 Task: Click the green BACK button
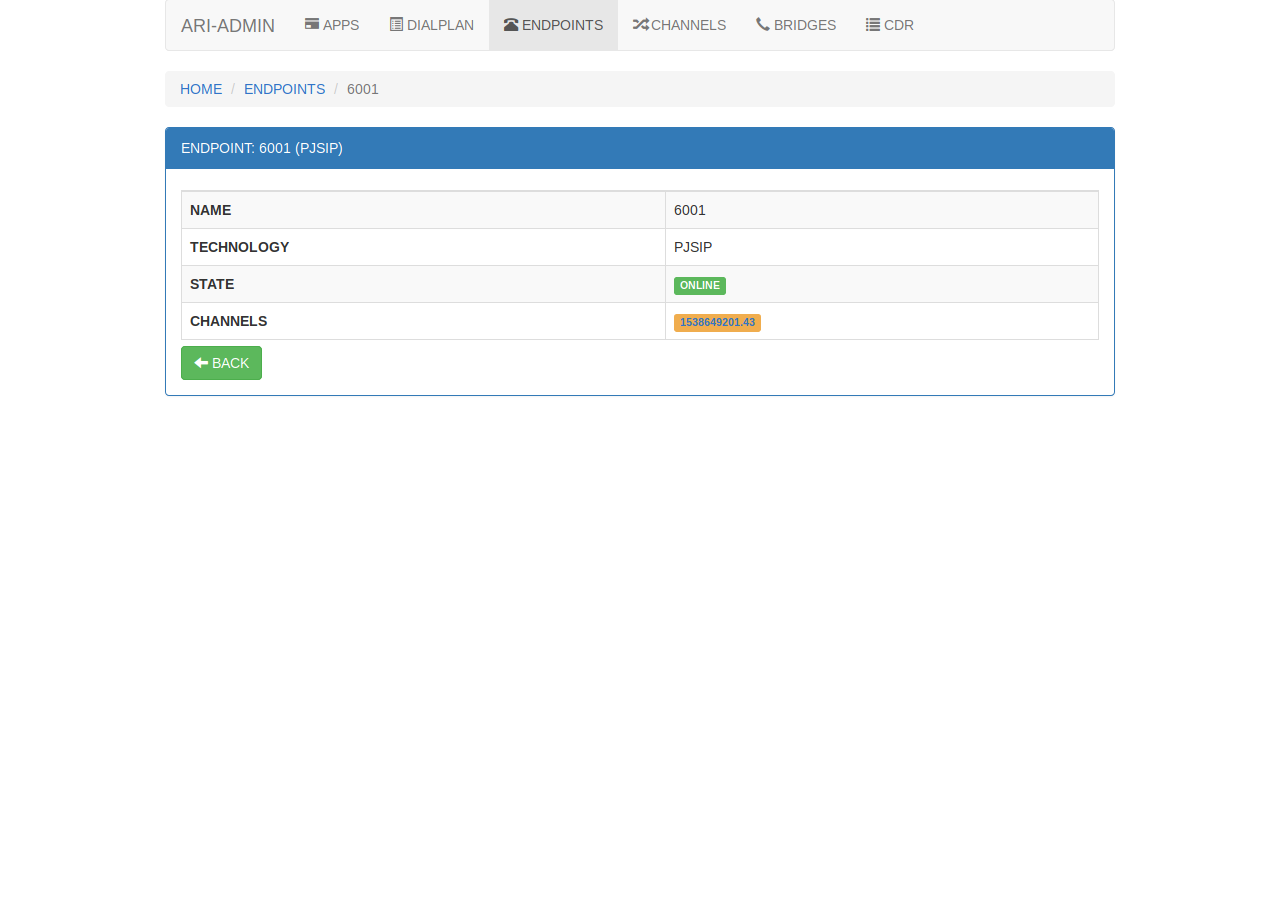(x=221, y=363)
